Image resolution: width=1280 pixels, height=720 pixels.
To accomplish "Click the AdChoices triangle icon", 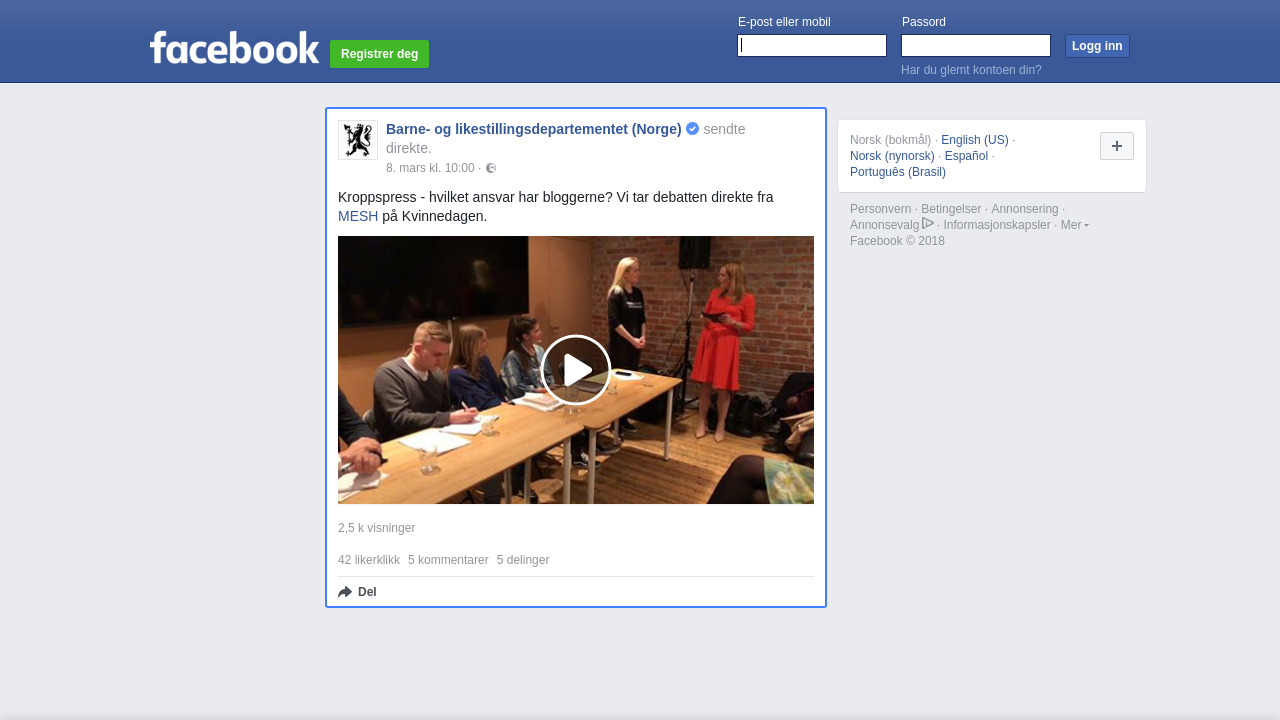I will [928, 224].
